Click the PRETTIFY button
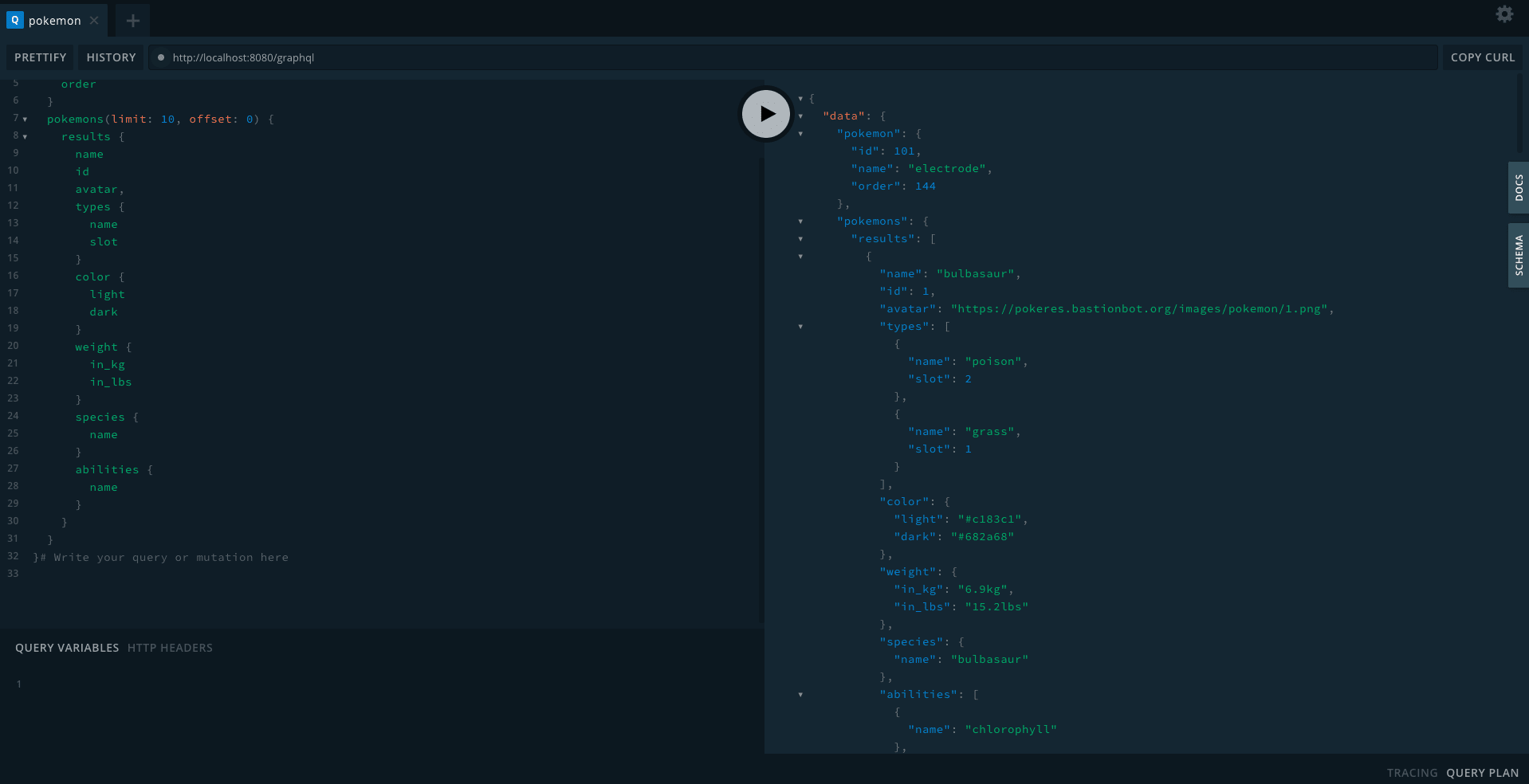Screen dimensions: 1529x784 pyautogui.click(x=39, y=57)
